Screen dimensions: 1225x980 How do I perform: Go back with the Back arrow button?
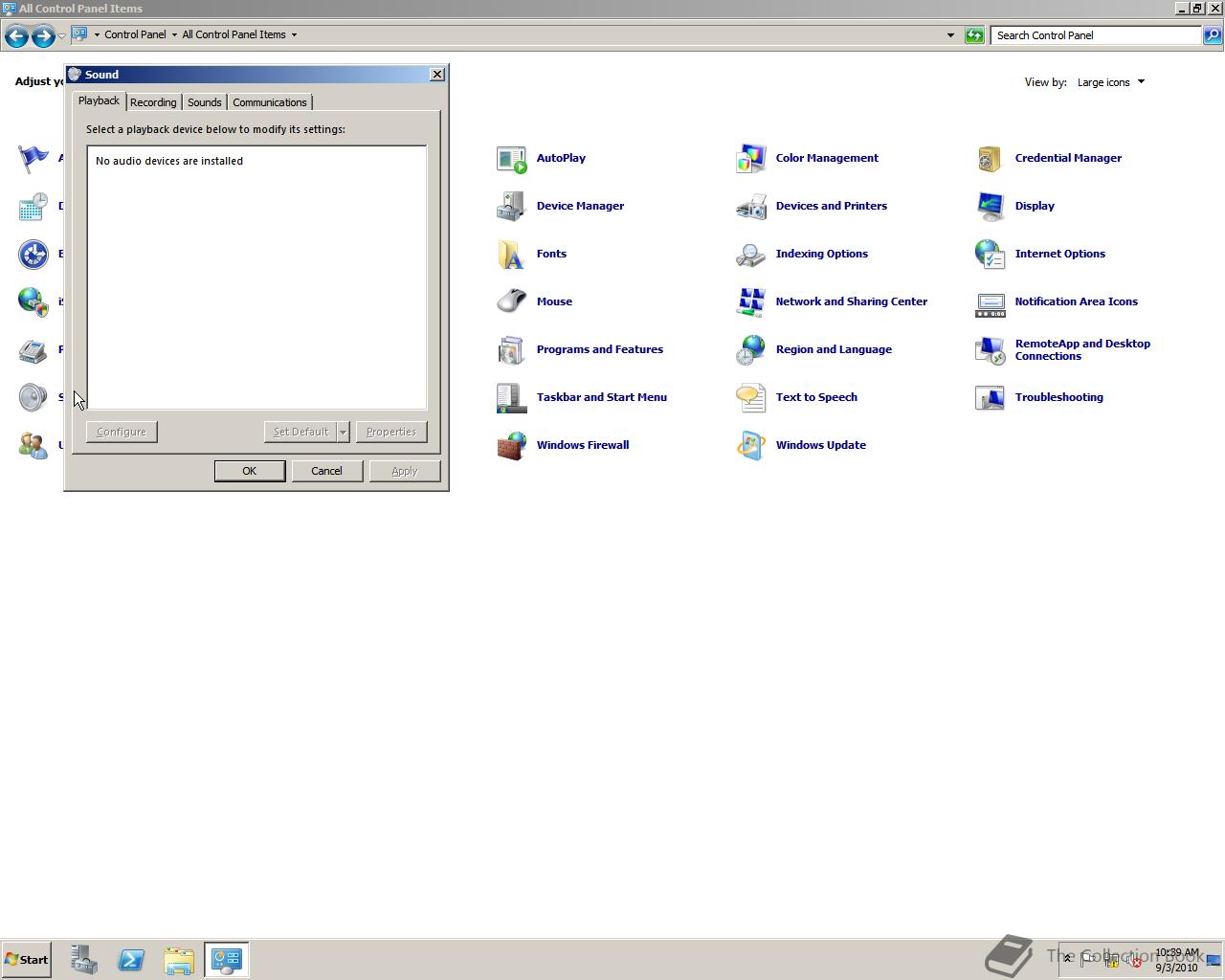pos(16,36)
